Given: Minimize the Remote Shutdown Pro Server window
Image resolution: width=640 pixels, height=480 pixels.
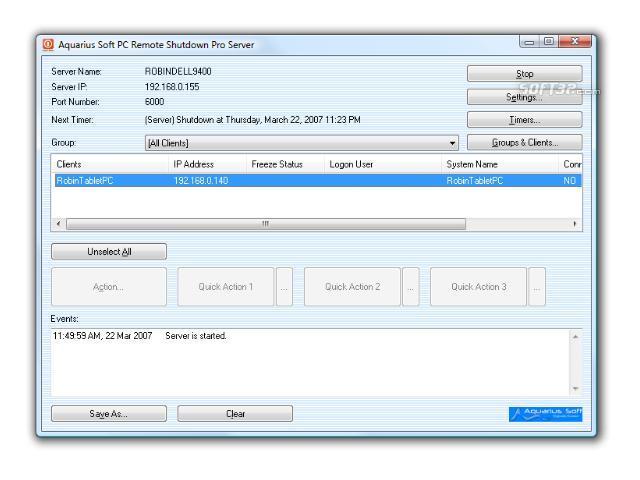Looking at the screenshot, I should click(x=529, y=42).
